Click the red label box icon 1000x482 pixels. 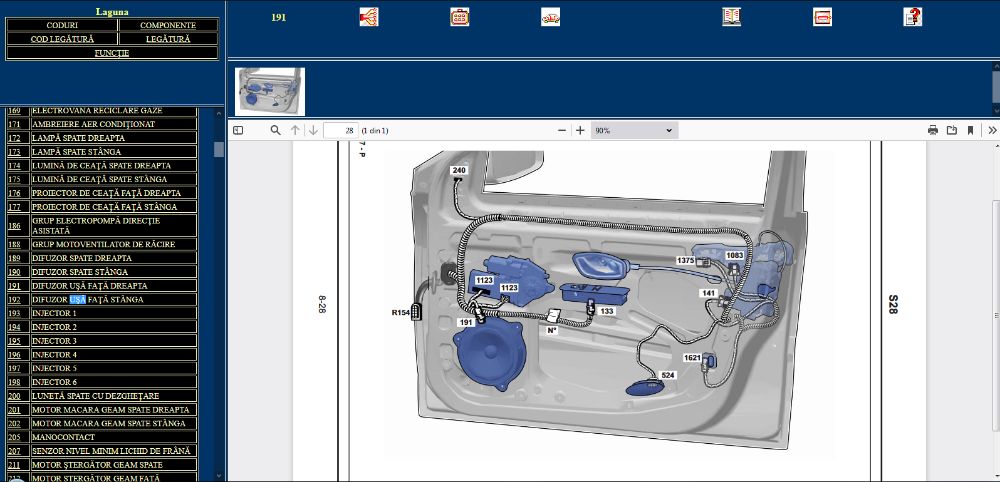(x=822, y=17)
